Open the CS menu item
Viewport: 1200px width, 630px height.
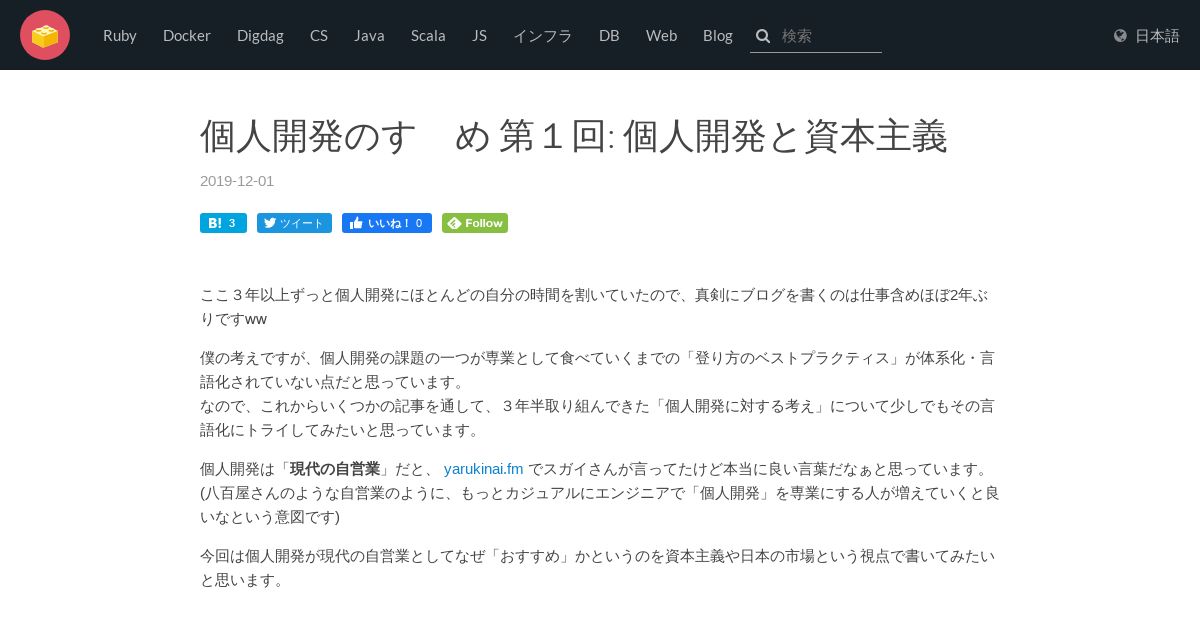319,35
